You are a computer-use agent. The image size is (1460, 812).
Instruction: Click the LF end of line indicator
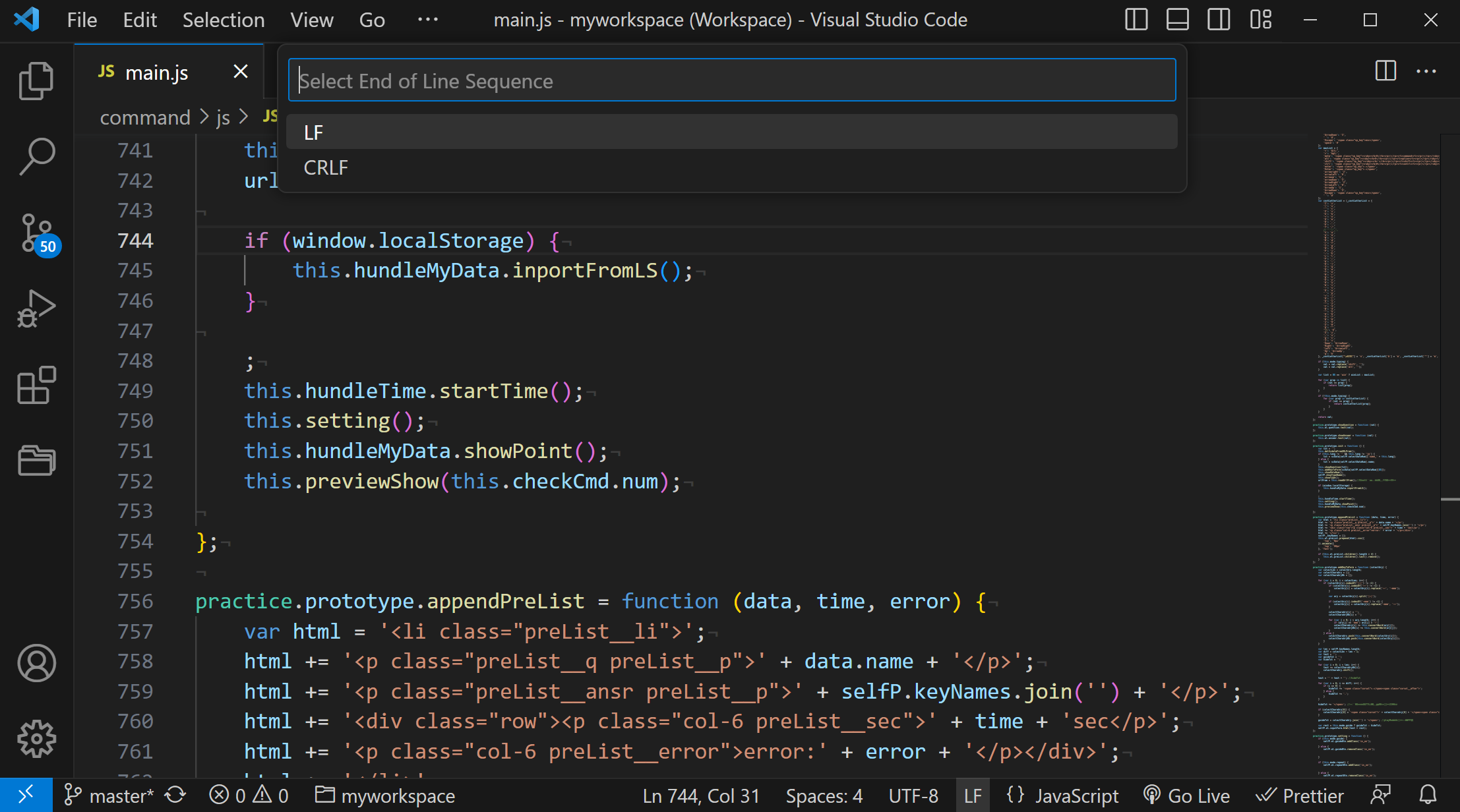pyautogui.click(x=973, y=796)
